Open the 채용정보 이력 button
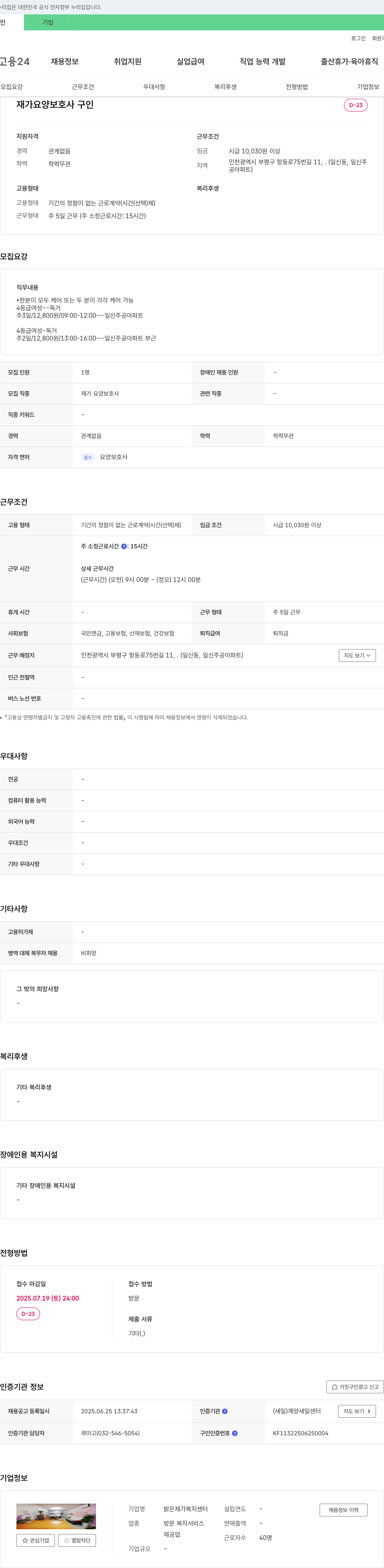 (343, 1510)
